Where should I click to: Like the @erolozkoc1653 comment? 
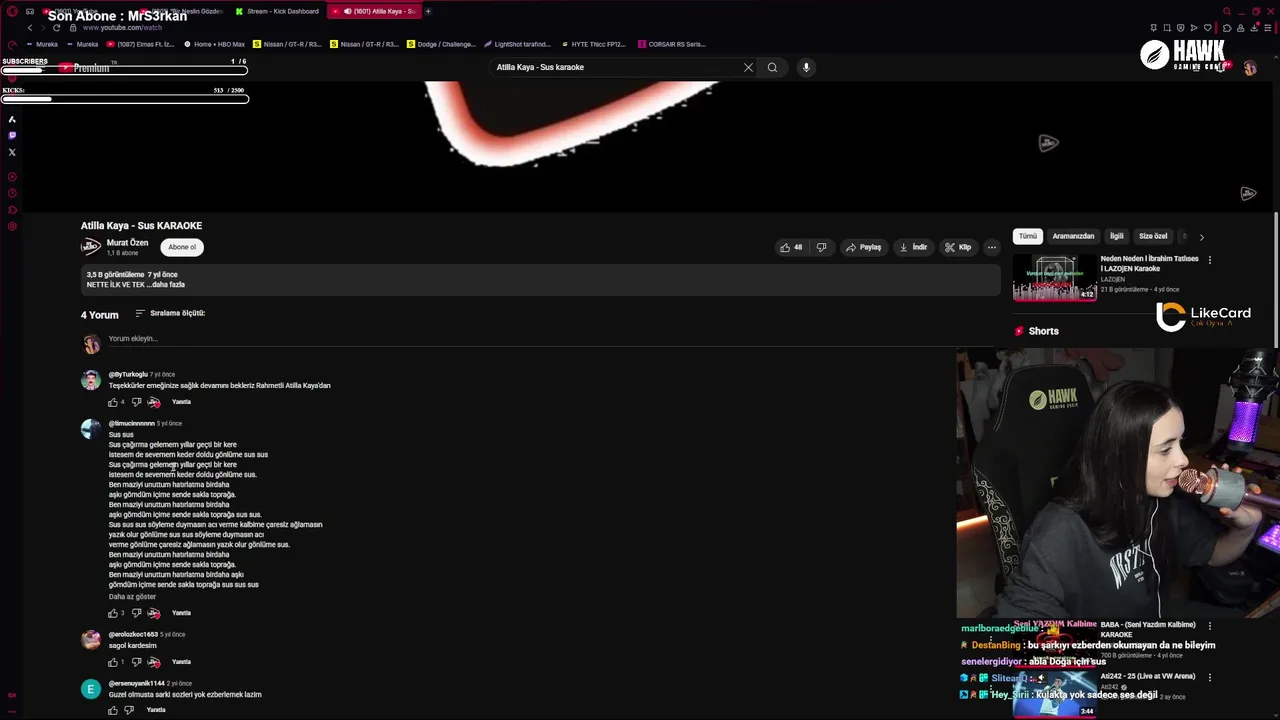pos(113,662)
